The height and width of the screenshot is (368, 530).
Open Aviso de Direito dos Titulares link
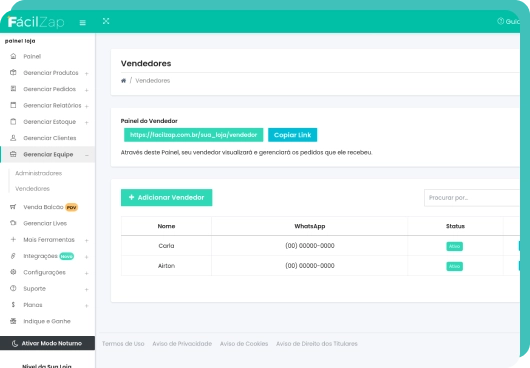317,344
